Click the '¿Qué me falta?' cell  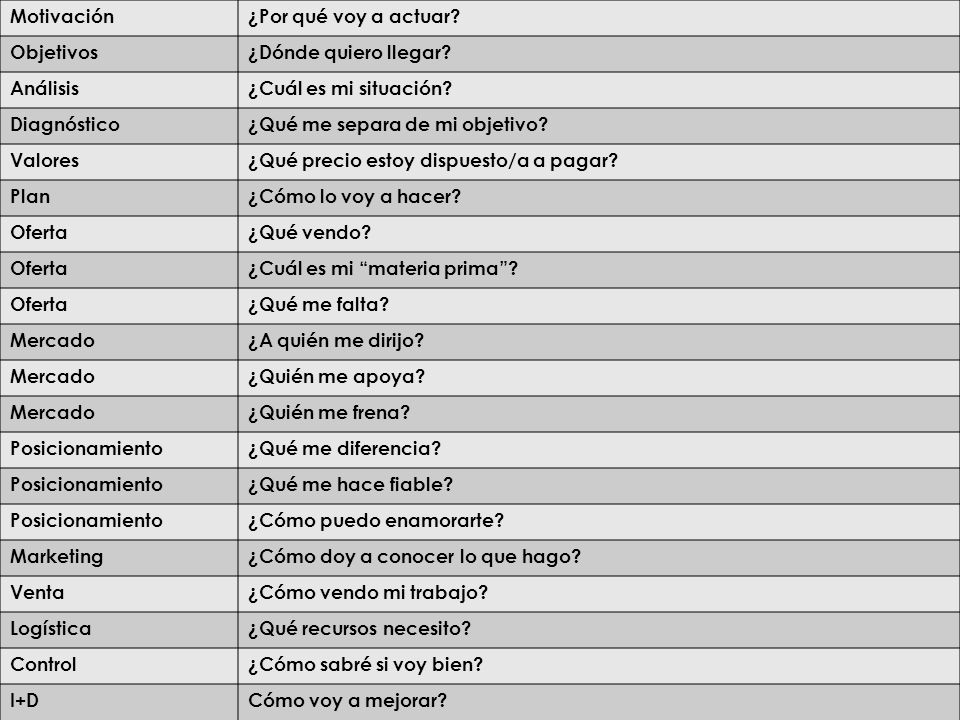click(x=599, y=306)
